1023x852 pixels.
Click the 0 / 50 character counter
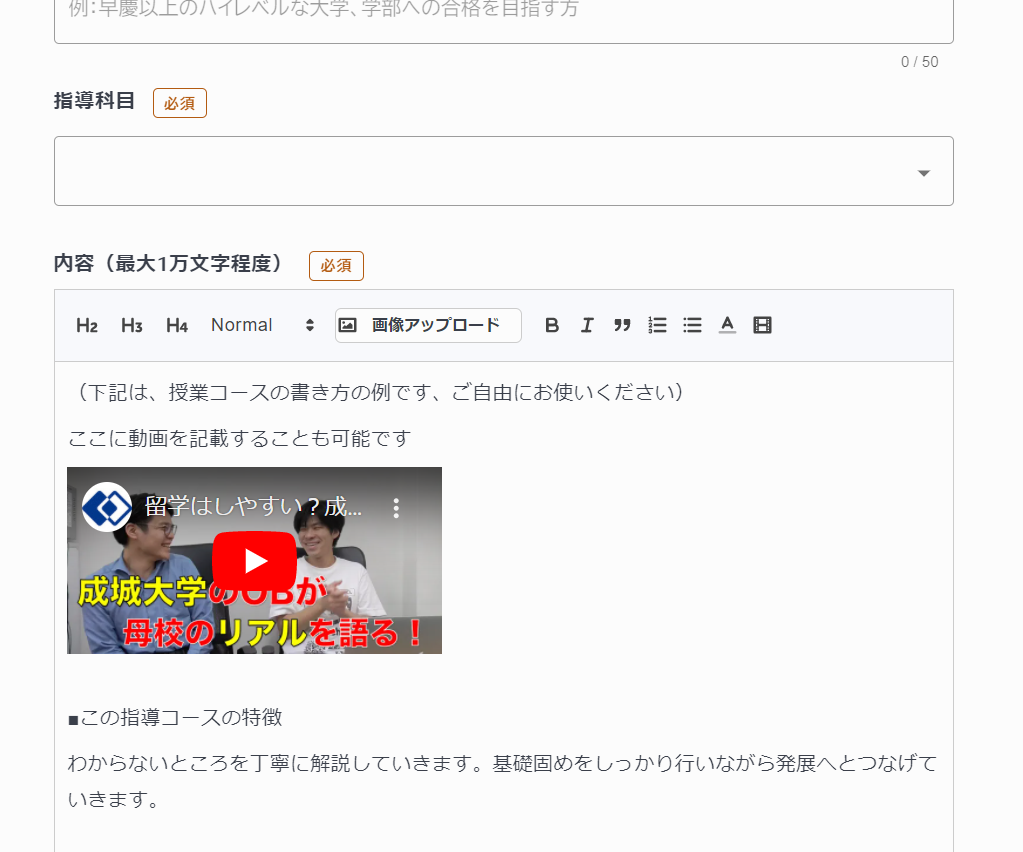pos(919,62)
